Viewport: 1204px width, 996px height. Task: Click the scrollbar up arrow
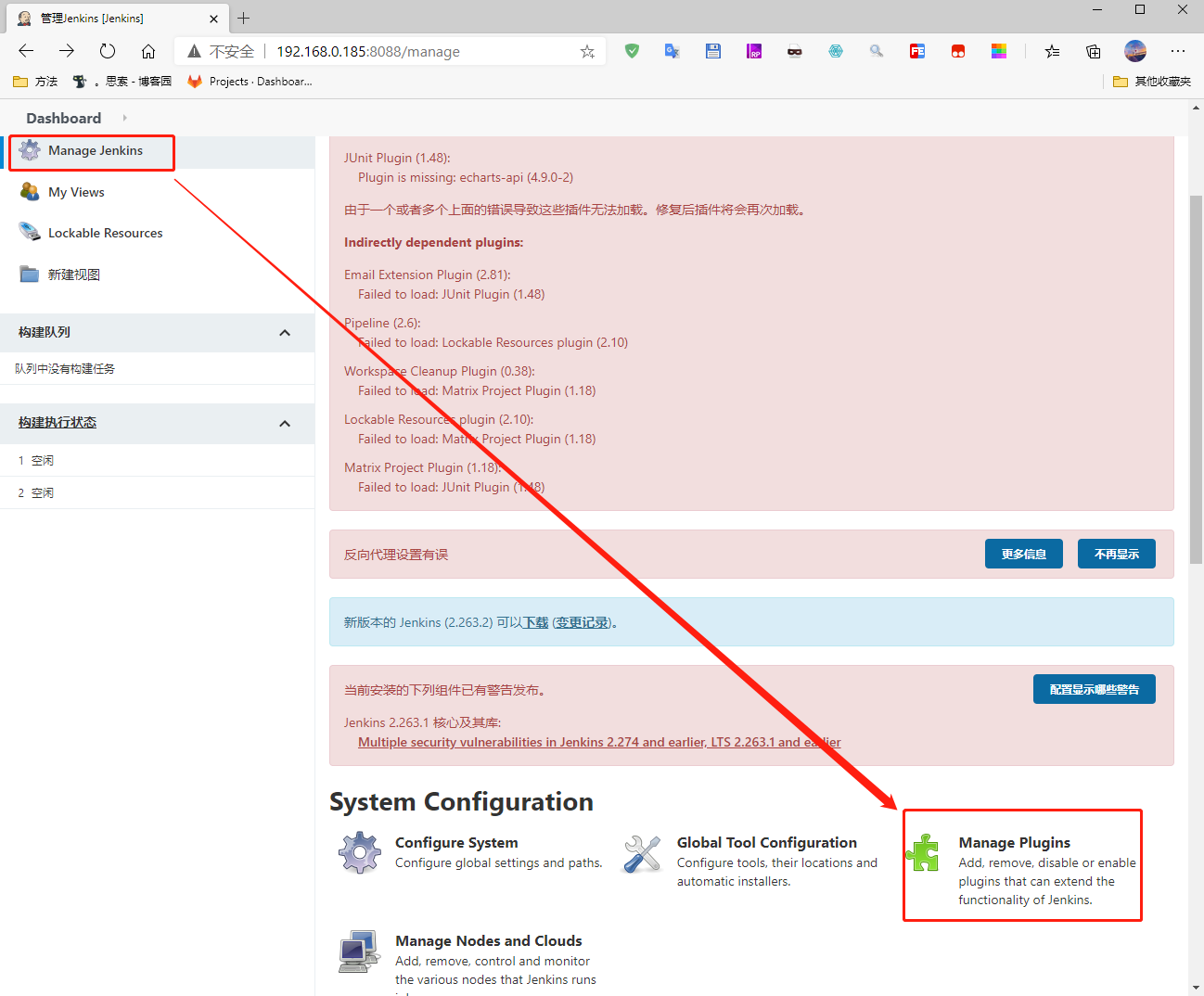[x=1197, y=108]
